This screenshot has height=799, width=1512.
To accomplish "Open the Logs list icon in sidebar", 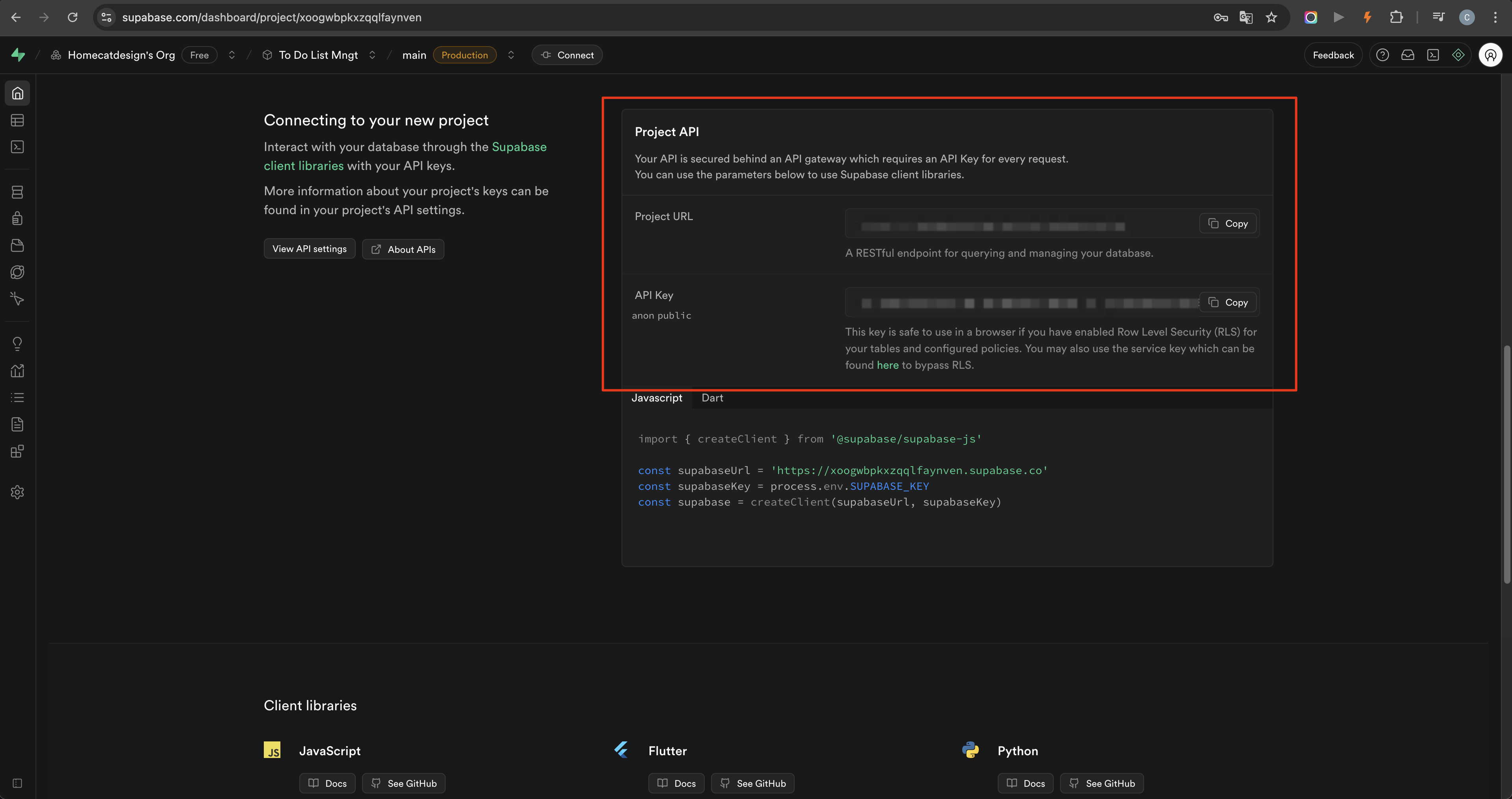I will (18, 398).
